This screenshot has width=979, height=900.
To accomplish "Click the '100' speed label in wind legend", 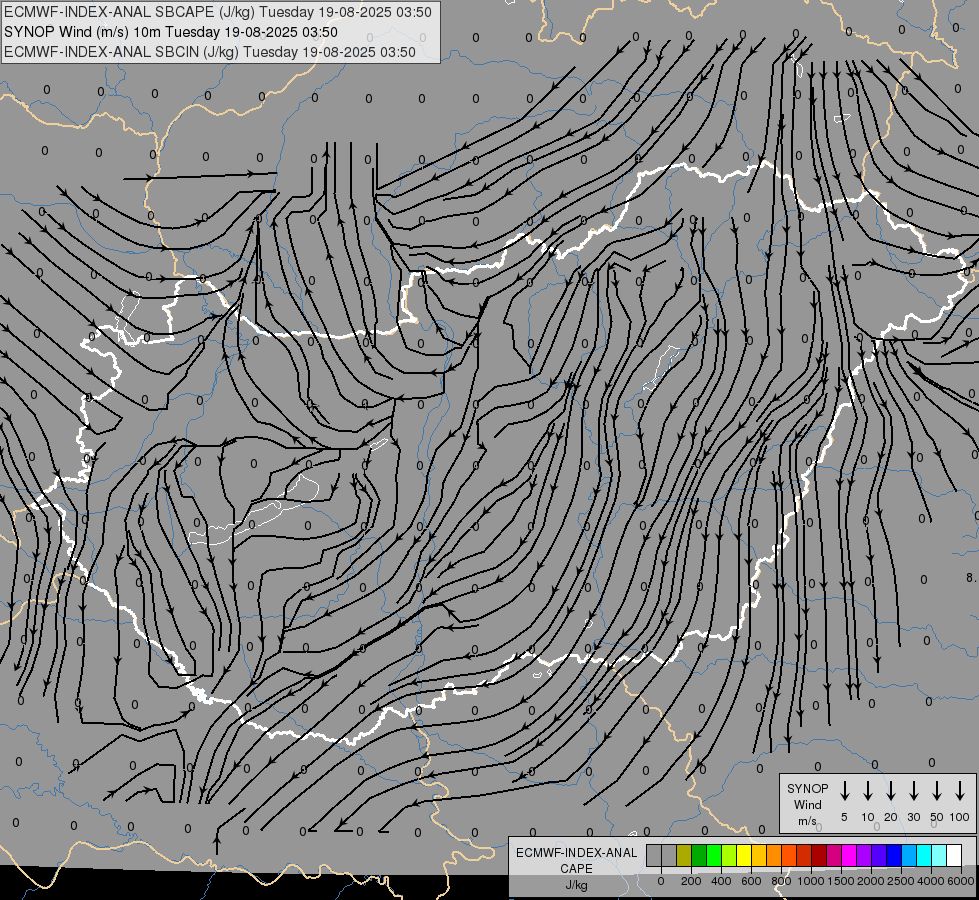I will point(960,817).
